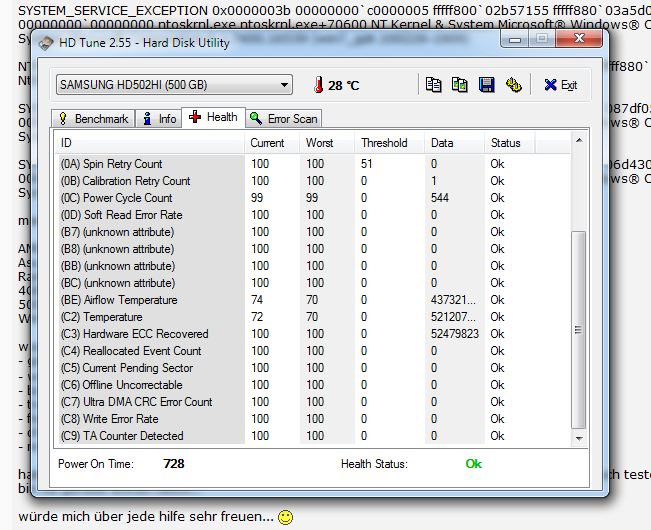Click the Power On Time value 728

click(174, 464)
